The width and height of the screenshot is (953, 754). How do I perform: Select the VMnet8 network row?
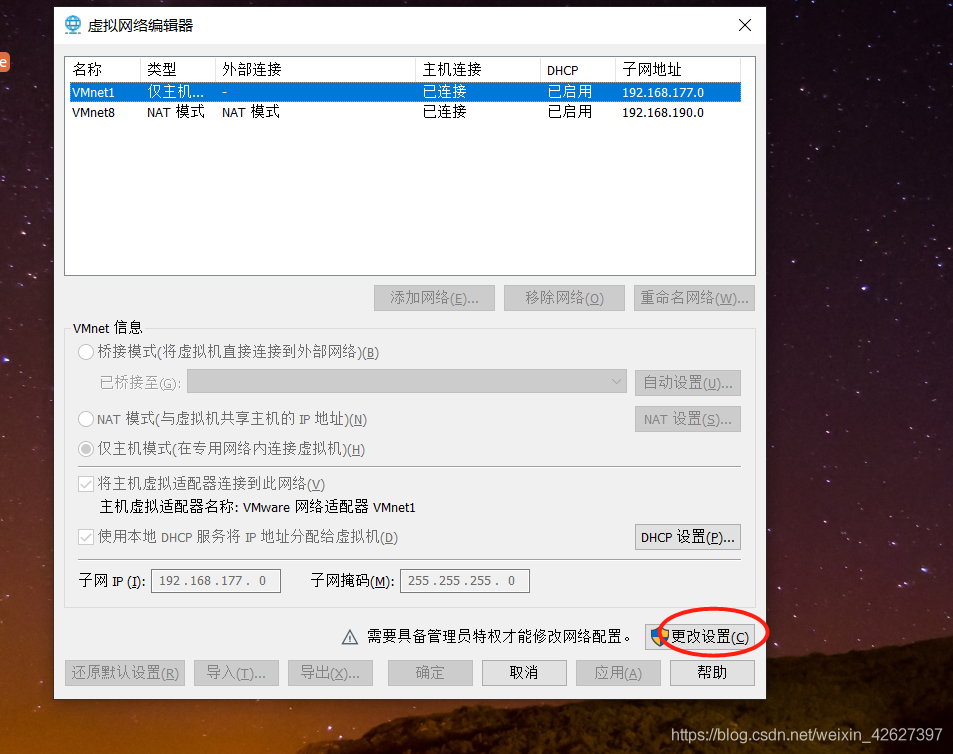tap(405, 112)
